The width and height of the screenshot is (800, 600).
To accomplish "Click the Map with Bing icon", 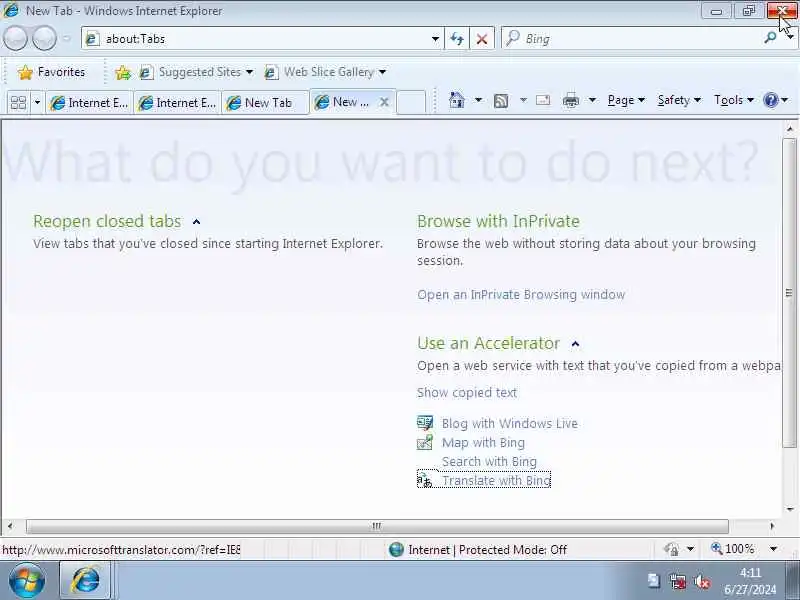I will pyautogui.click(x=425, y=442).
